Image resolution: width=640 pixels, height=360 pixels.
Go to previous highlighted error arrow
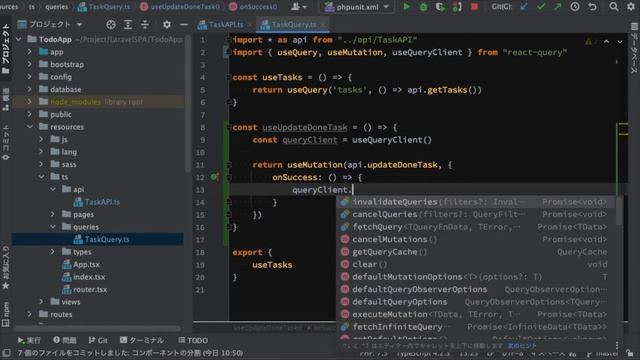click(x=607, y=42)
